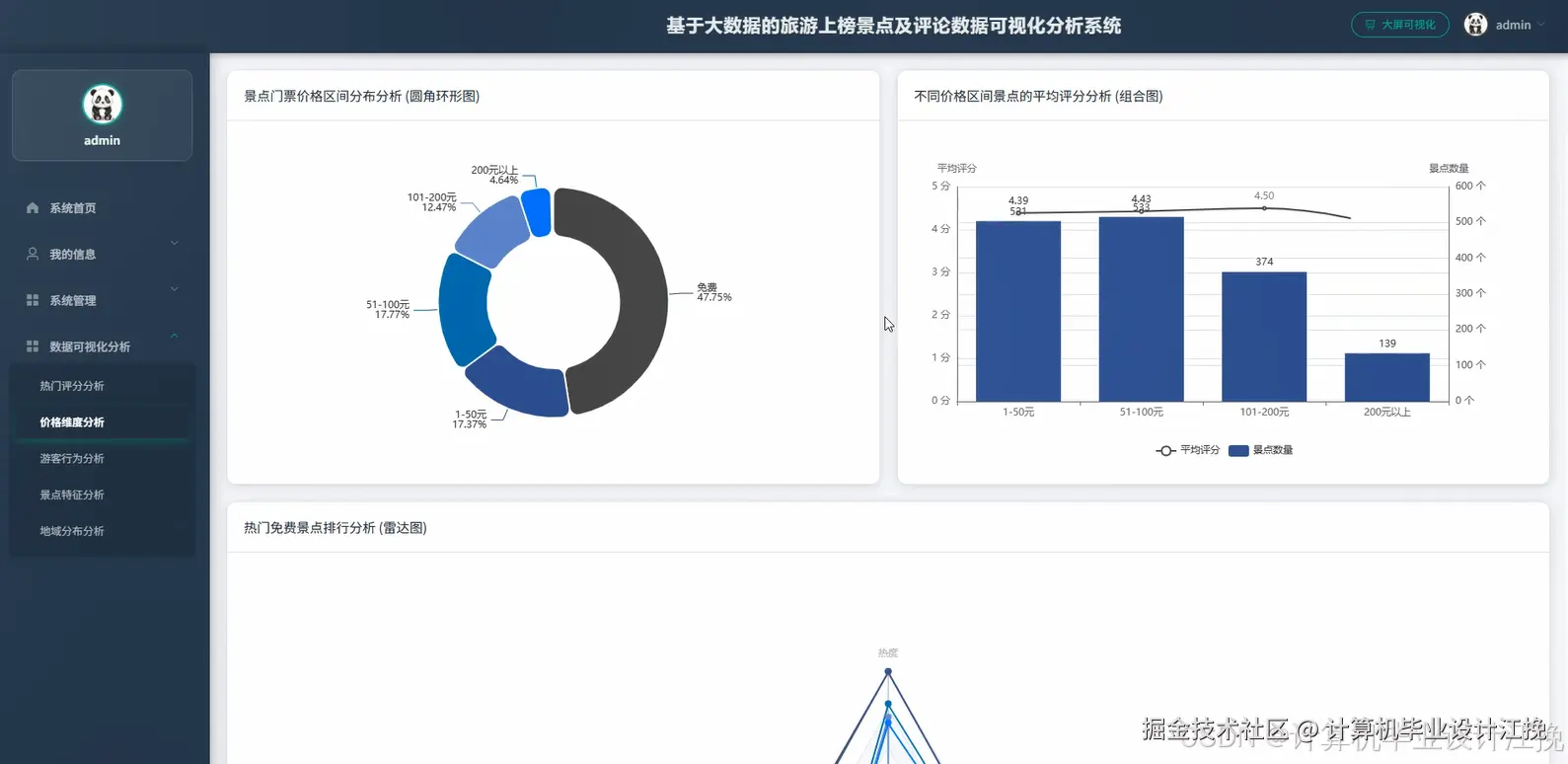Click the 平均评分 left axis title

pos(956,169)
